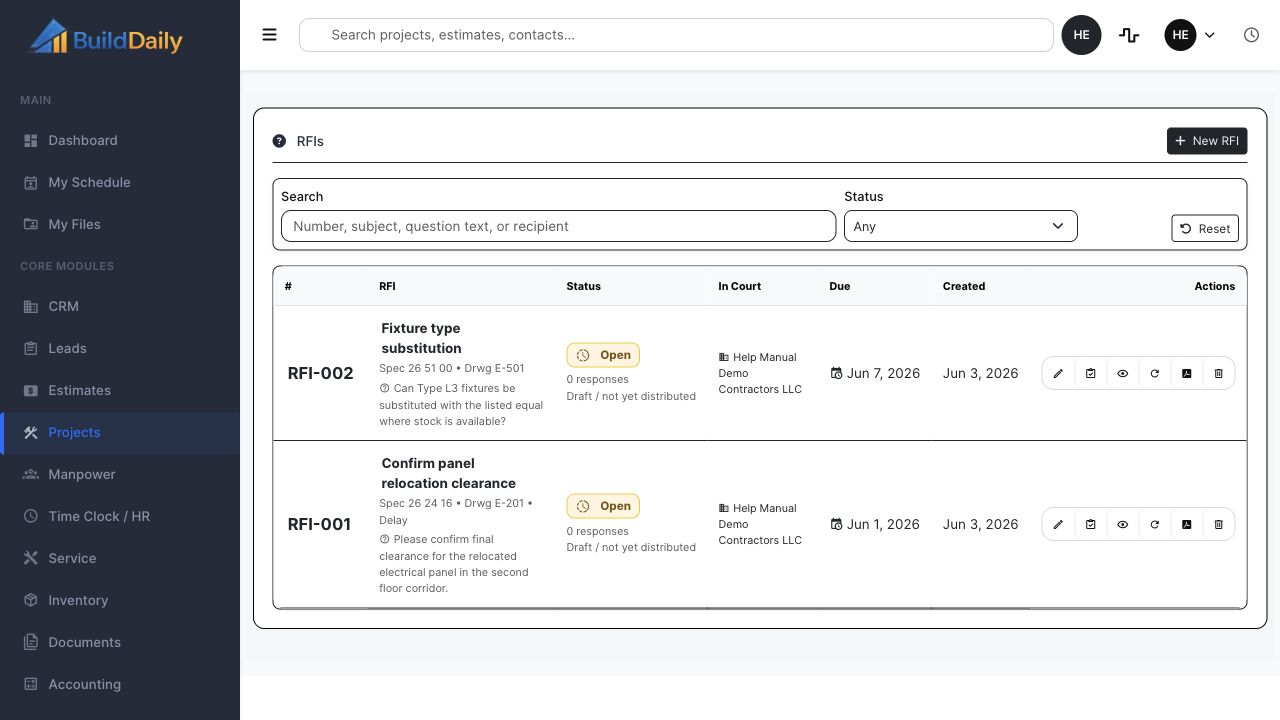Image resolution: width=1280 pixels, height=720 pixels.
Task: Click 'Spec 26 51 00 • Drwg E-501' text
Action: click(x=452, y=368)
